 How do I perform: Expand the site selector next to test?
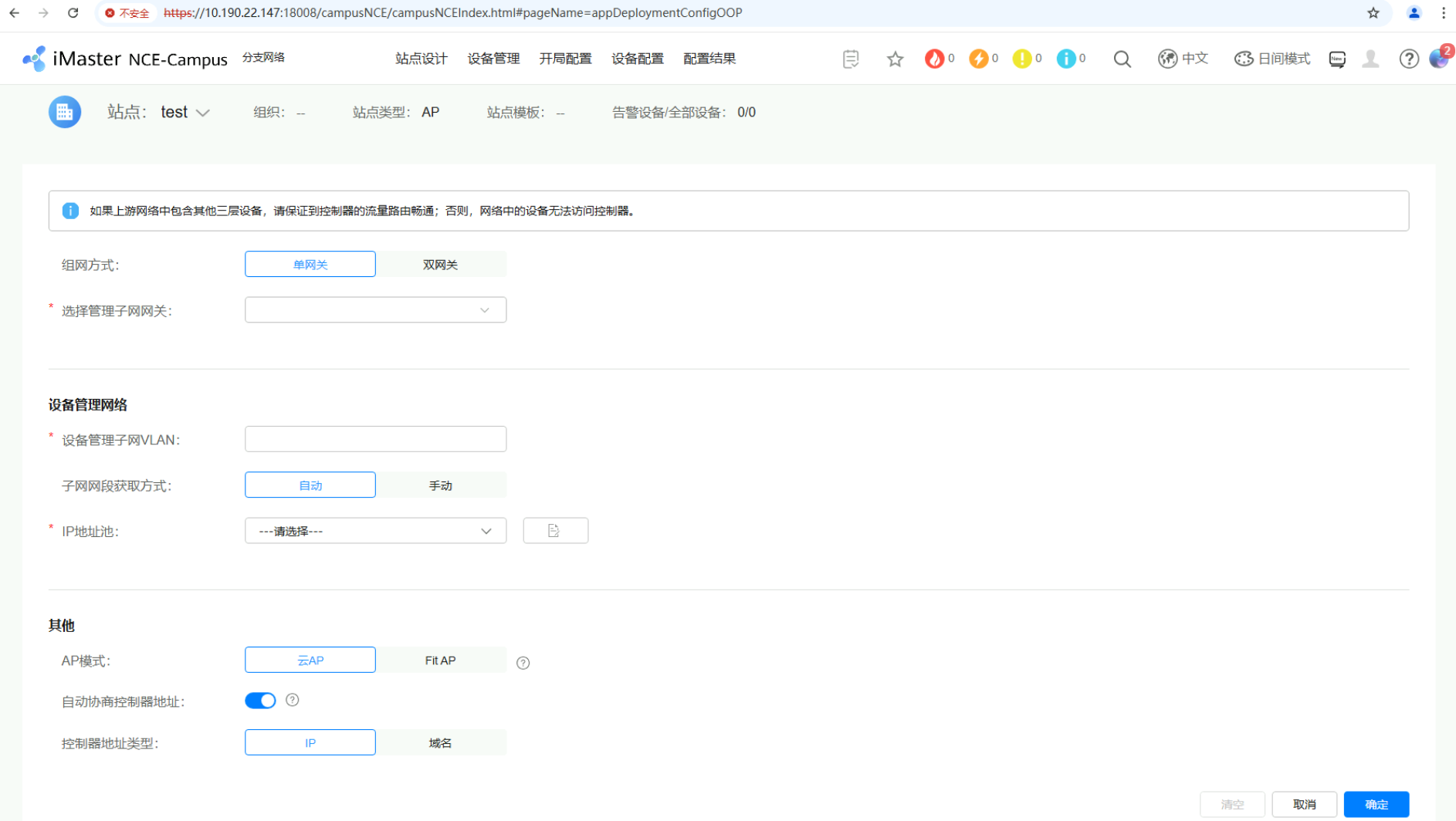click(202, 113)
